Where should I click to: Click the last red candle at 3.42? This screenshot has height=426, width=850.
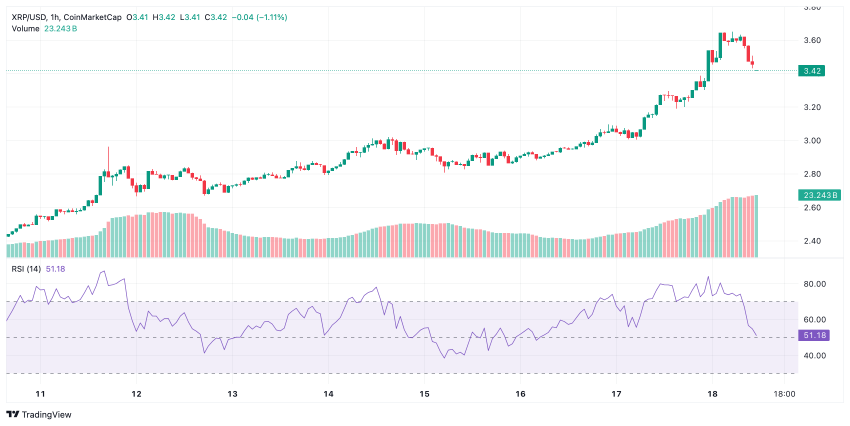(756, 68)
